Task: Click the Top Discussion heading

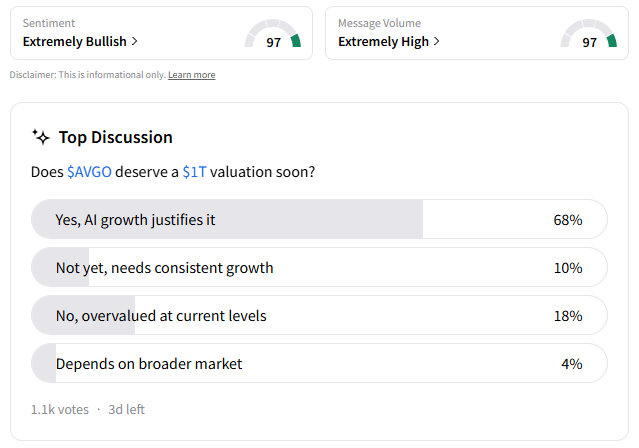Action: (115, 137)
